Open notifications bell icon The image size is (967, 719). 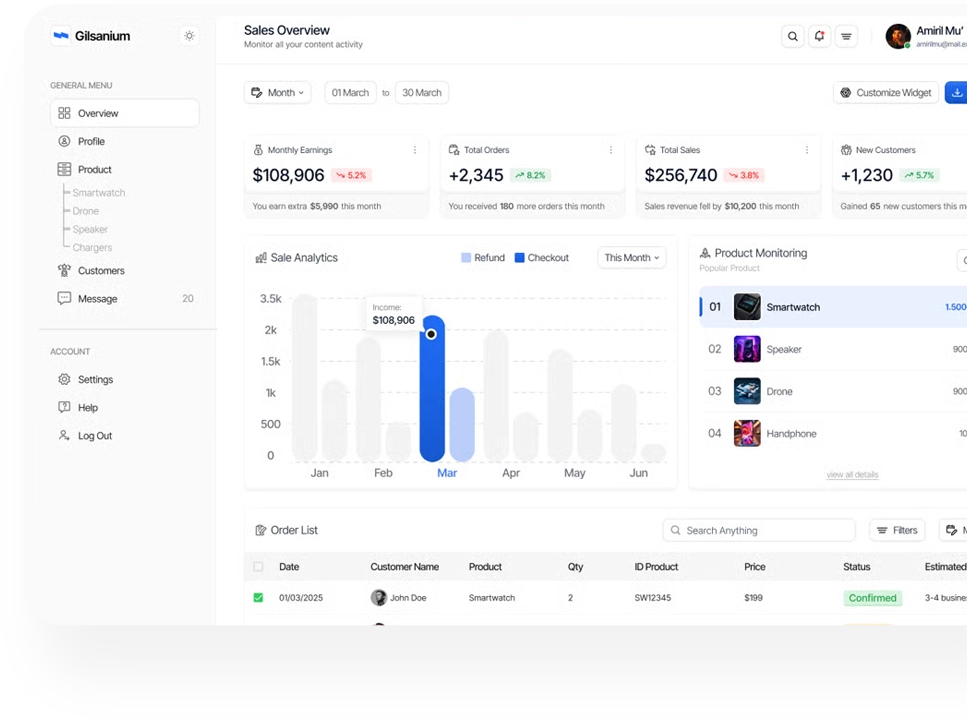point(819,37)
